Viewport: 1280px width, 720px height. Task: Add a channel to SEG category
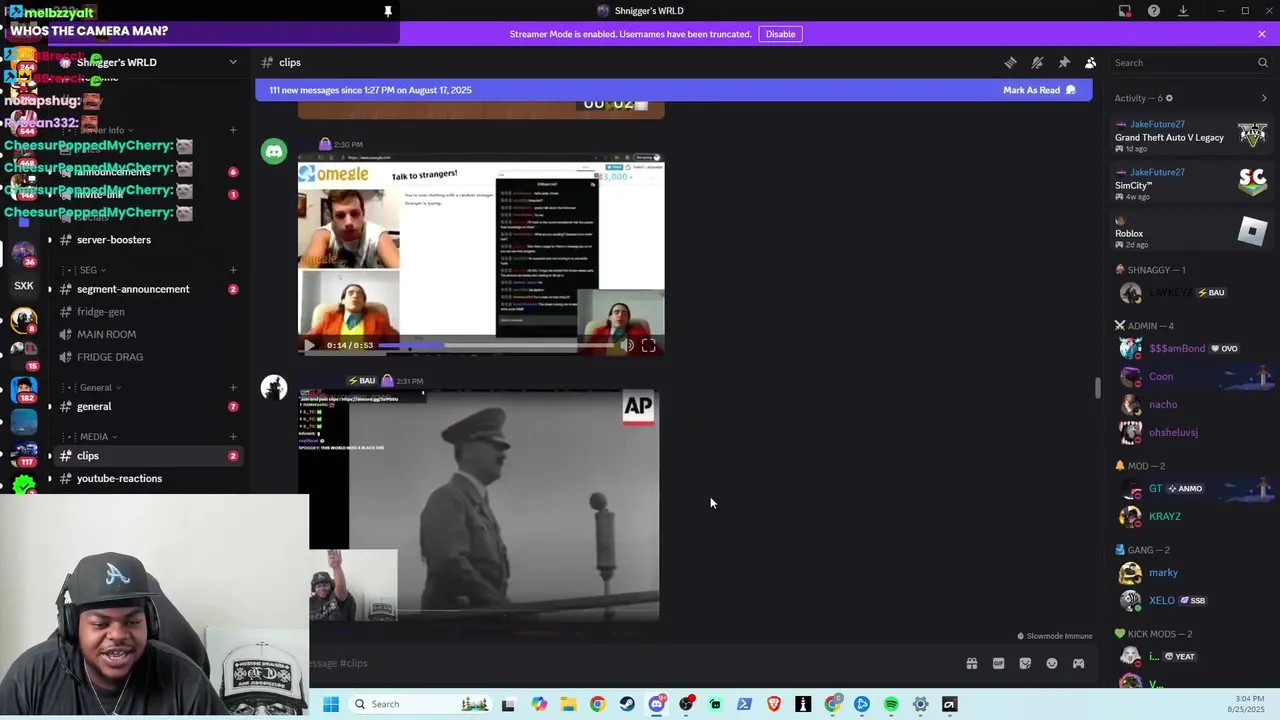[233, 270]
